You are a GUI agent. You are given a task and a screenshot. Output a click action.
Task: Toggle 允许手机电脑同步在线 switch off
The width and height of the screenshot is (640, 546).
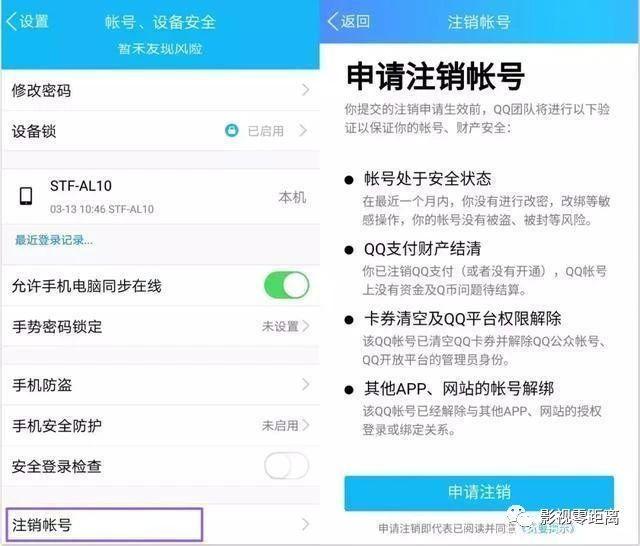coord(287,285)
